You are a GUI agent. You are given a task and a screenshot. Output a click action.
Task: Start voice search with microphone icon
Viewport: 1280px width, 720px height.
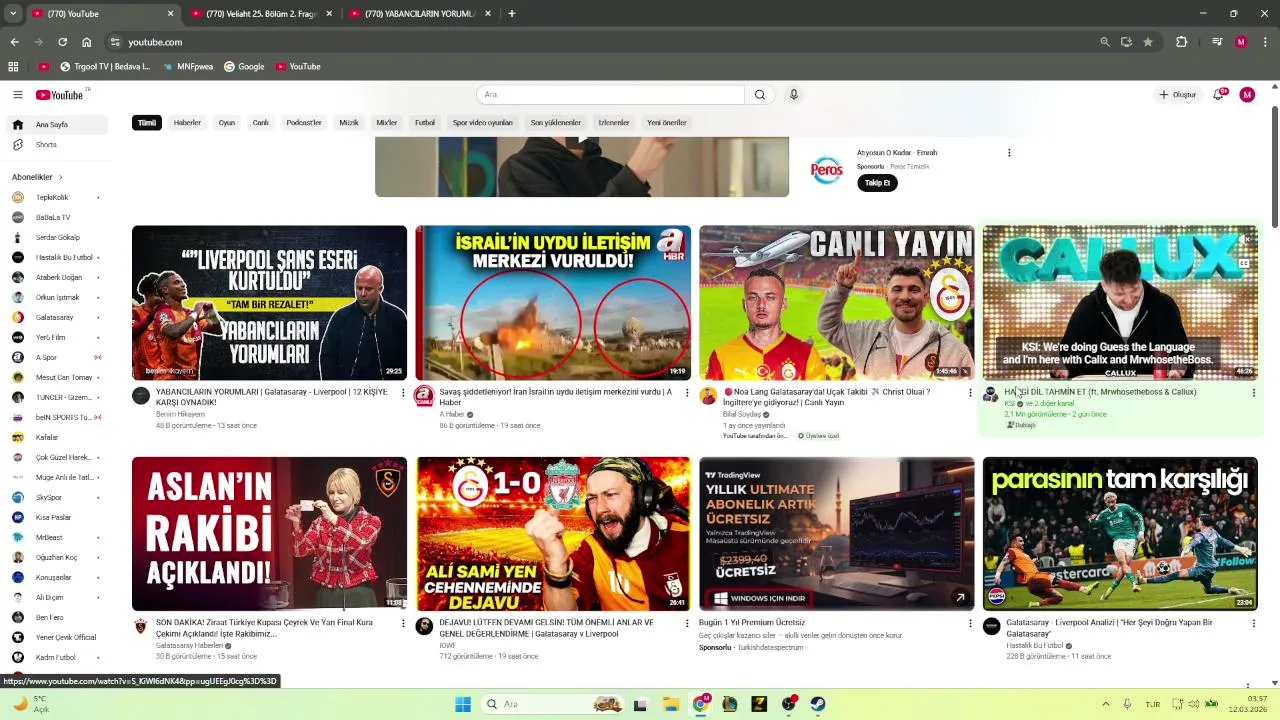794,95
